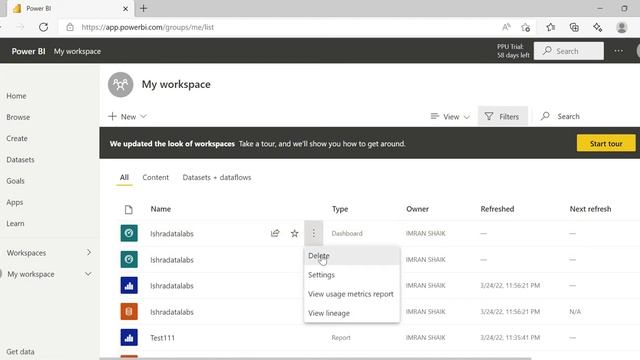Click the second Ishradatalabs dashboard teal icon

pos(129,259)
